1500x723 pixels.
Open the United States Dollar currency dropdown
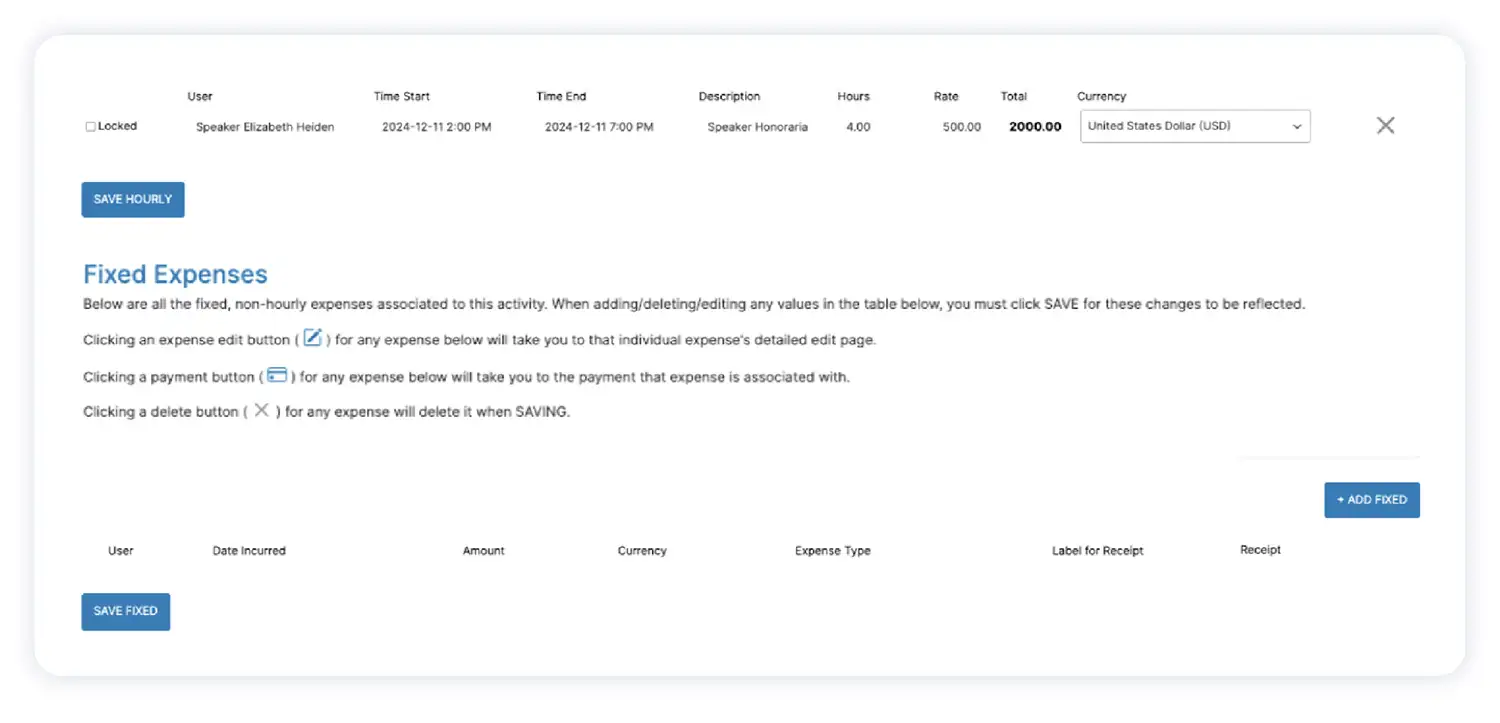point(1194,127)
